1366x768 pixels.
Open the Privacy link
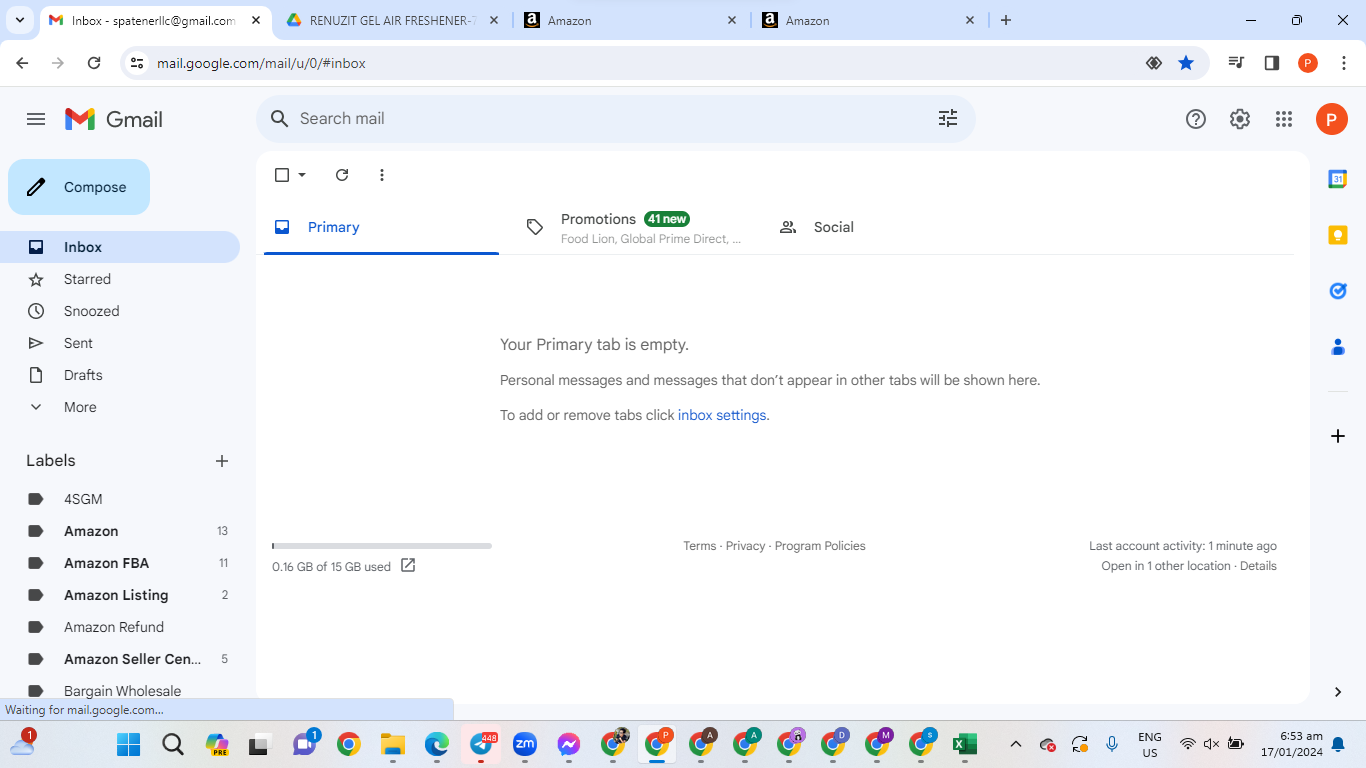point(745,546)
